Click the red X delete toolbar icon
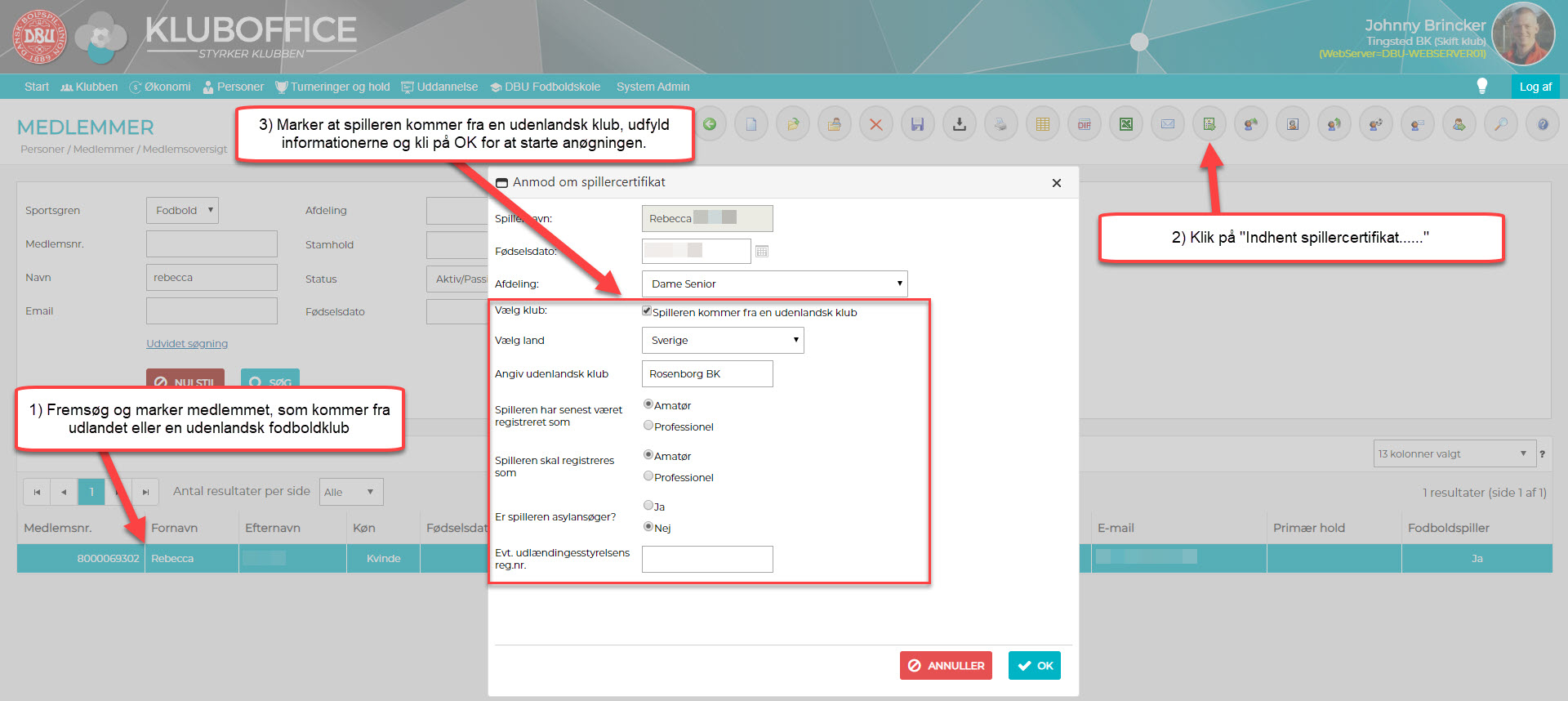 (876, 124)
